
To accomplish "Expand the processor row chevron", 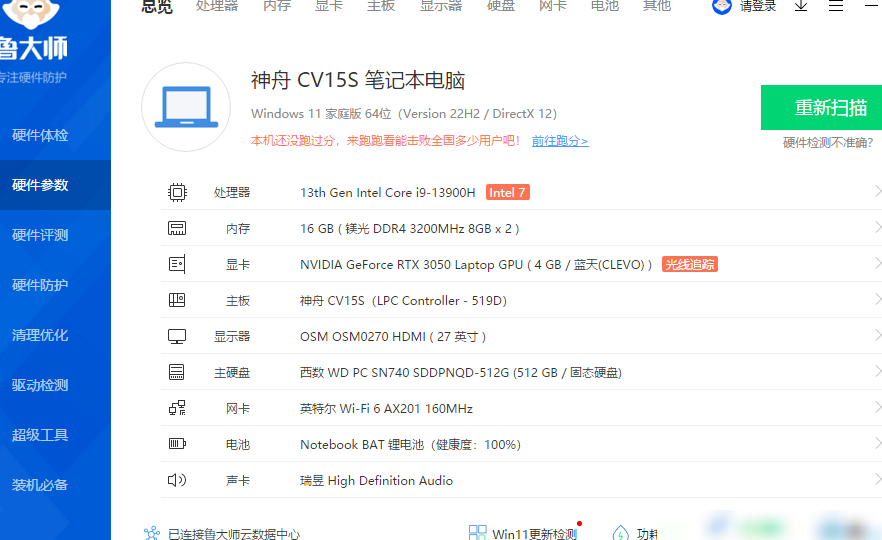I will click(x=878, y=191).
